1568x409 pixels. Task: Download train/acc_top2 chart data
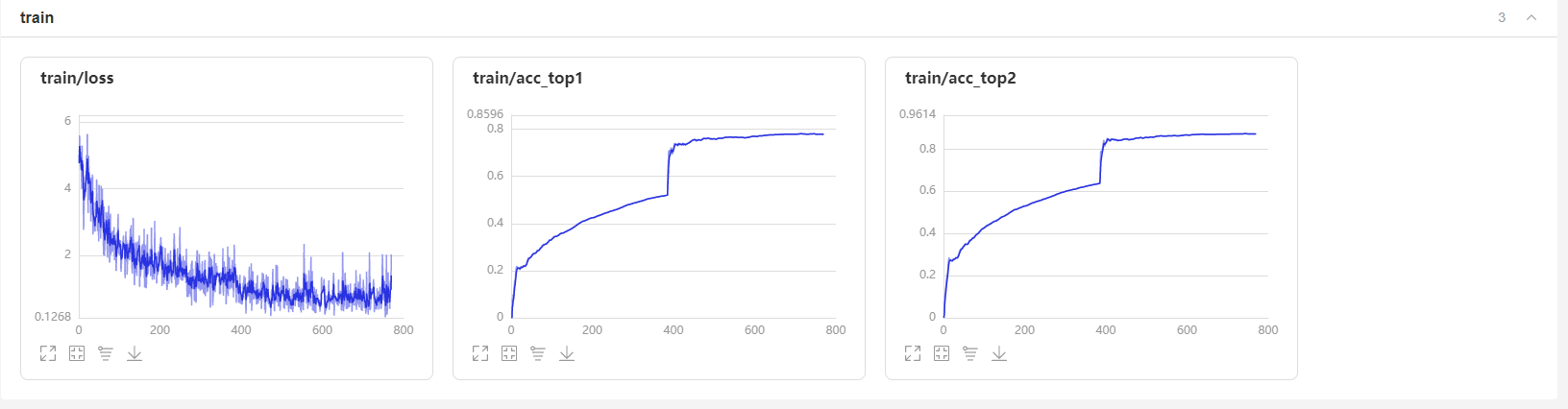click(999, 353)
